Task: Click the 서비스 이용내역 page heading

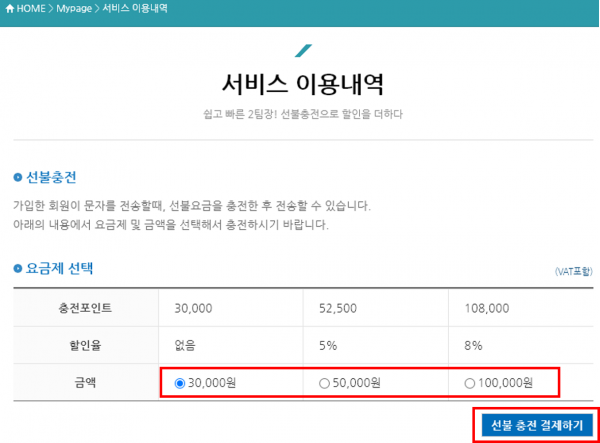Action: tap(303, 84)
